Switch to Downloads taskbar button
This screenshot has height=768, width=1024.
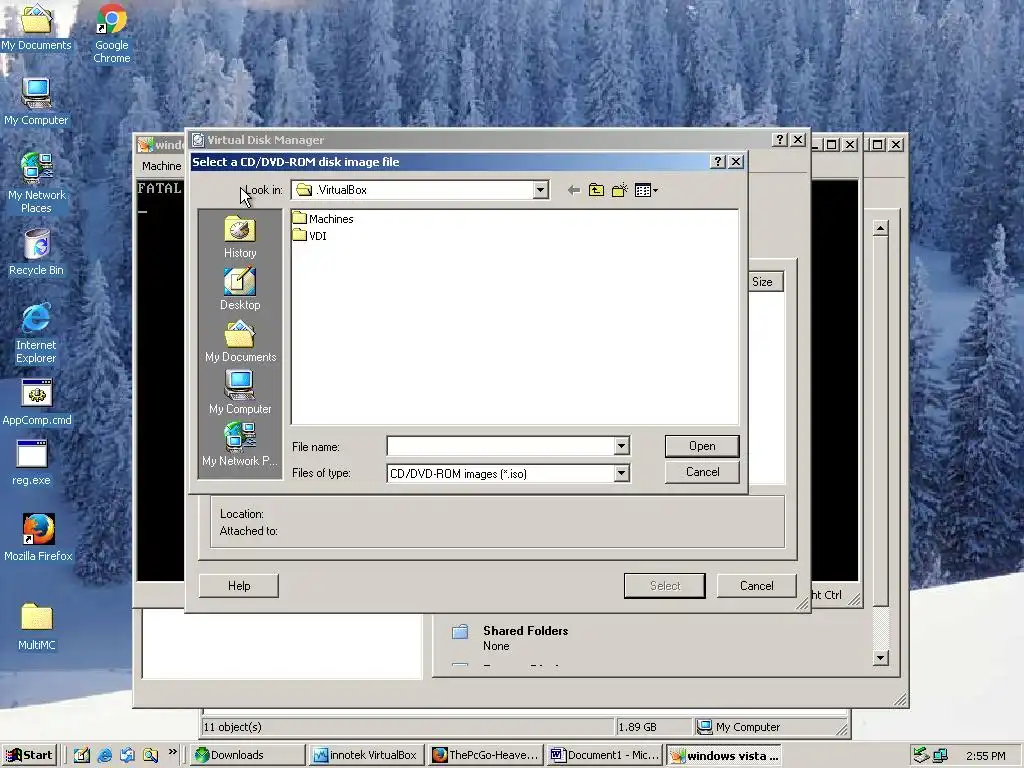[x=247, y=755]
